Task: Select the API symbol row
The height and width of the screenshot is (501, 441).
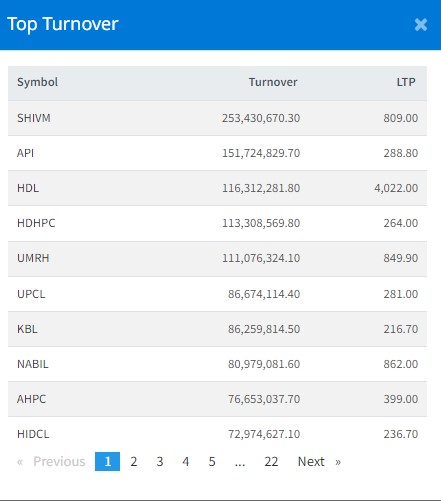Action: coord(217,153)
